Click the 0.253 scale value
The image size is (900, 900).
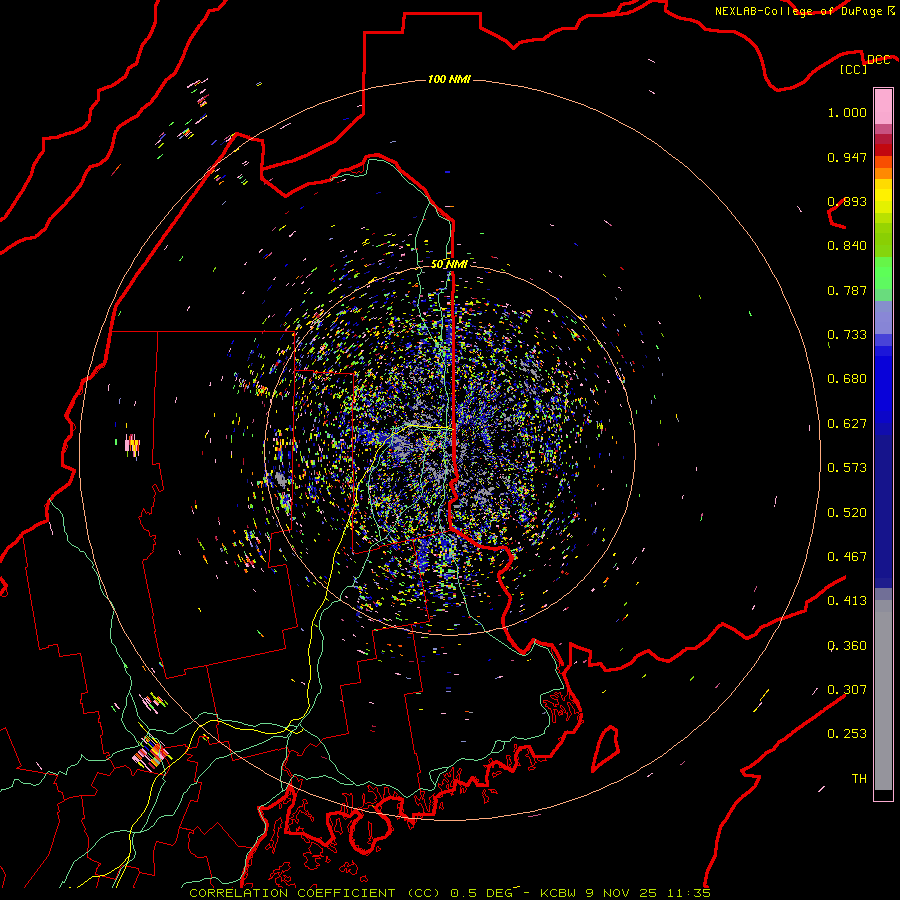(x=847, y=734)
